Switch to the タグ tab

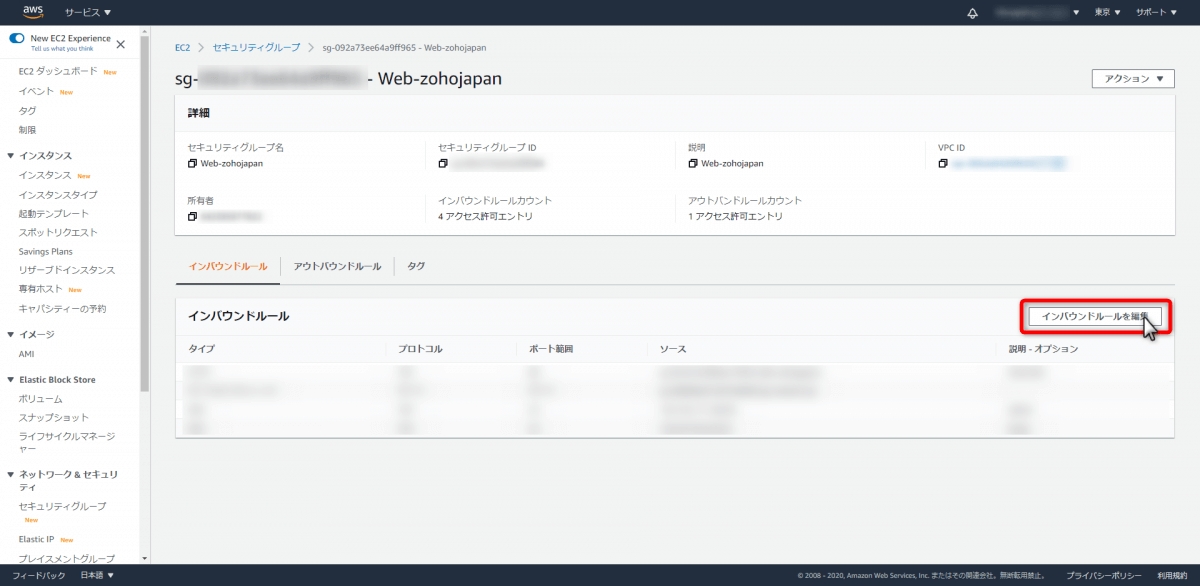pyautogui.click(x=416, y=267)
